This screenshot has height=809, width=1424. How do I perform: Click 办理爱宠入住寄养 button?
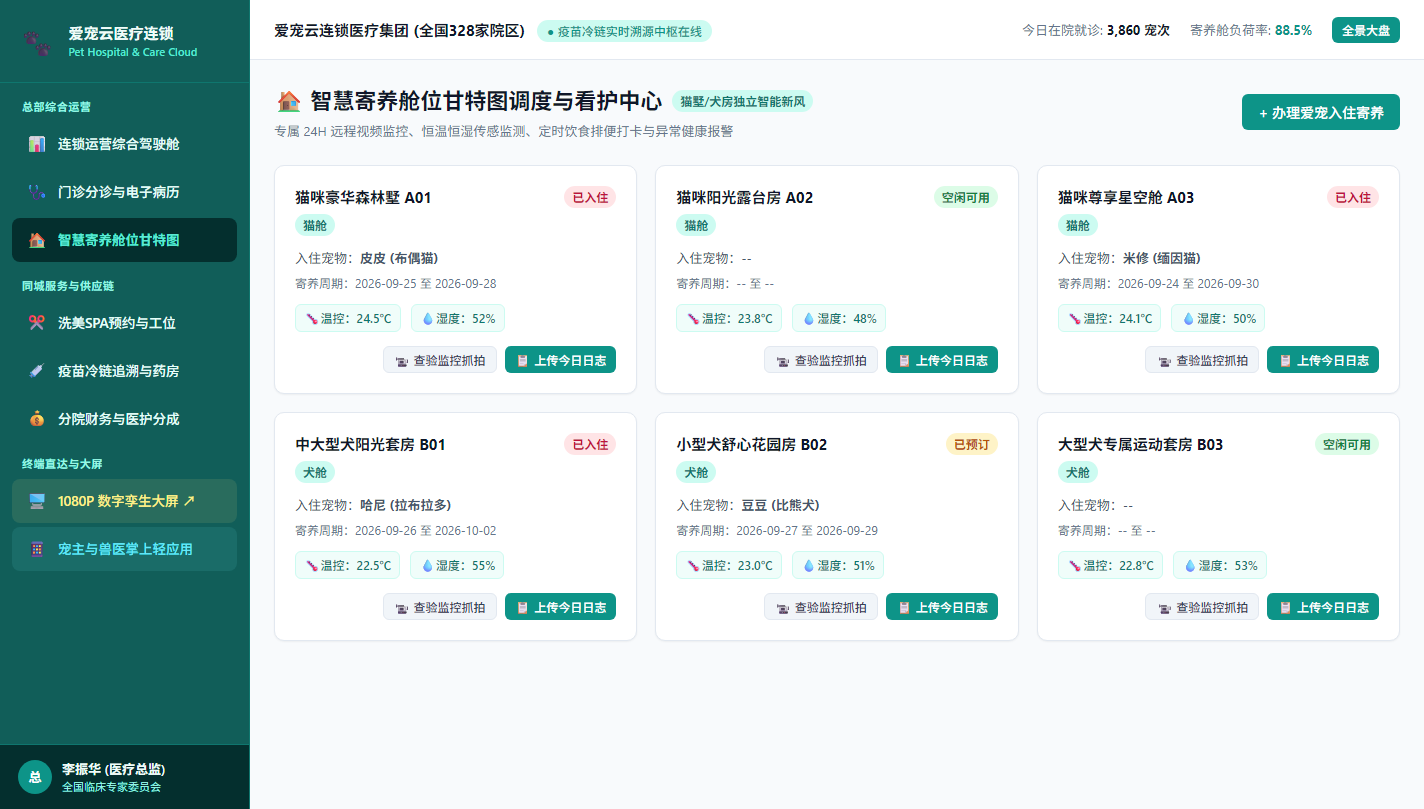pyautogui.click(x=1320, y=112)
